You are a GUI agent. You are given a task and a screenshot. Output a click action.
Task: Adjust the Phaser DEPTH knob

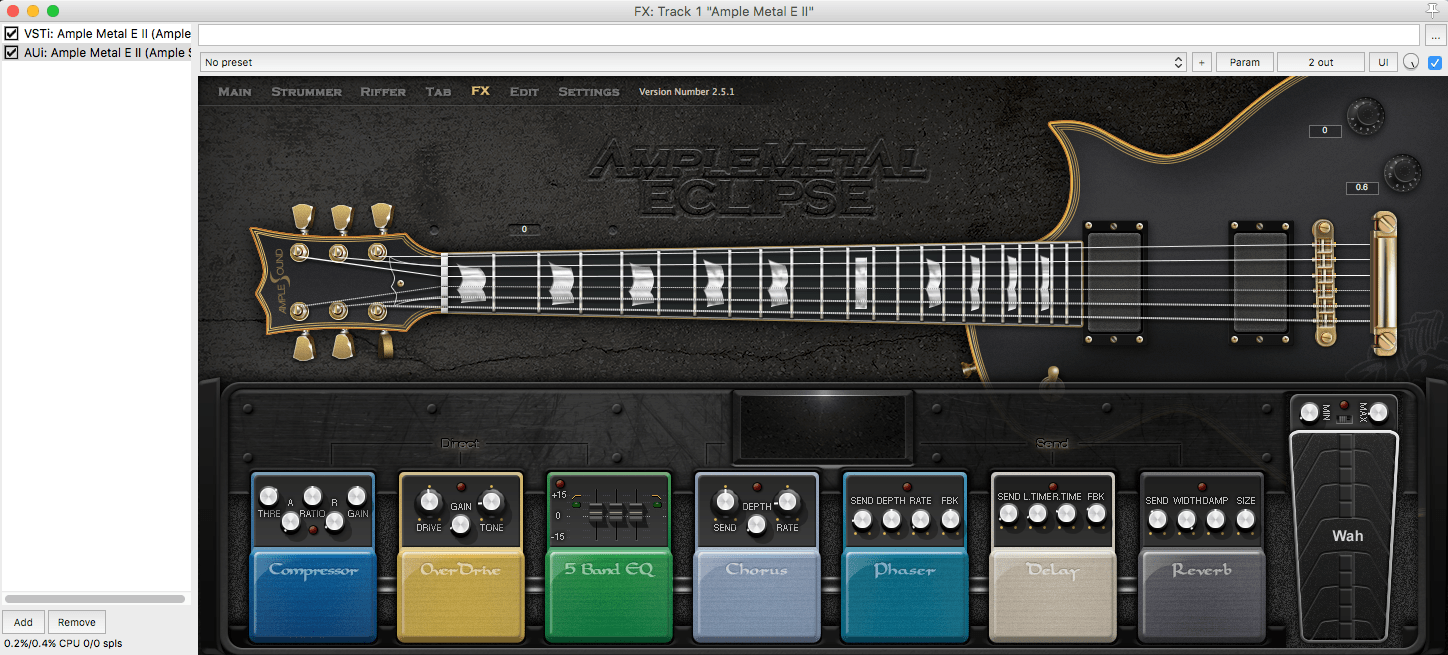click(891, 519)
